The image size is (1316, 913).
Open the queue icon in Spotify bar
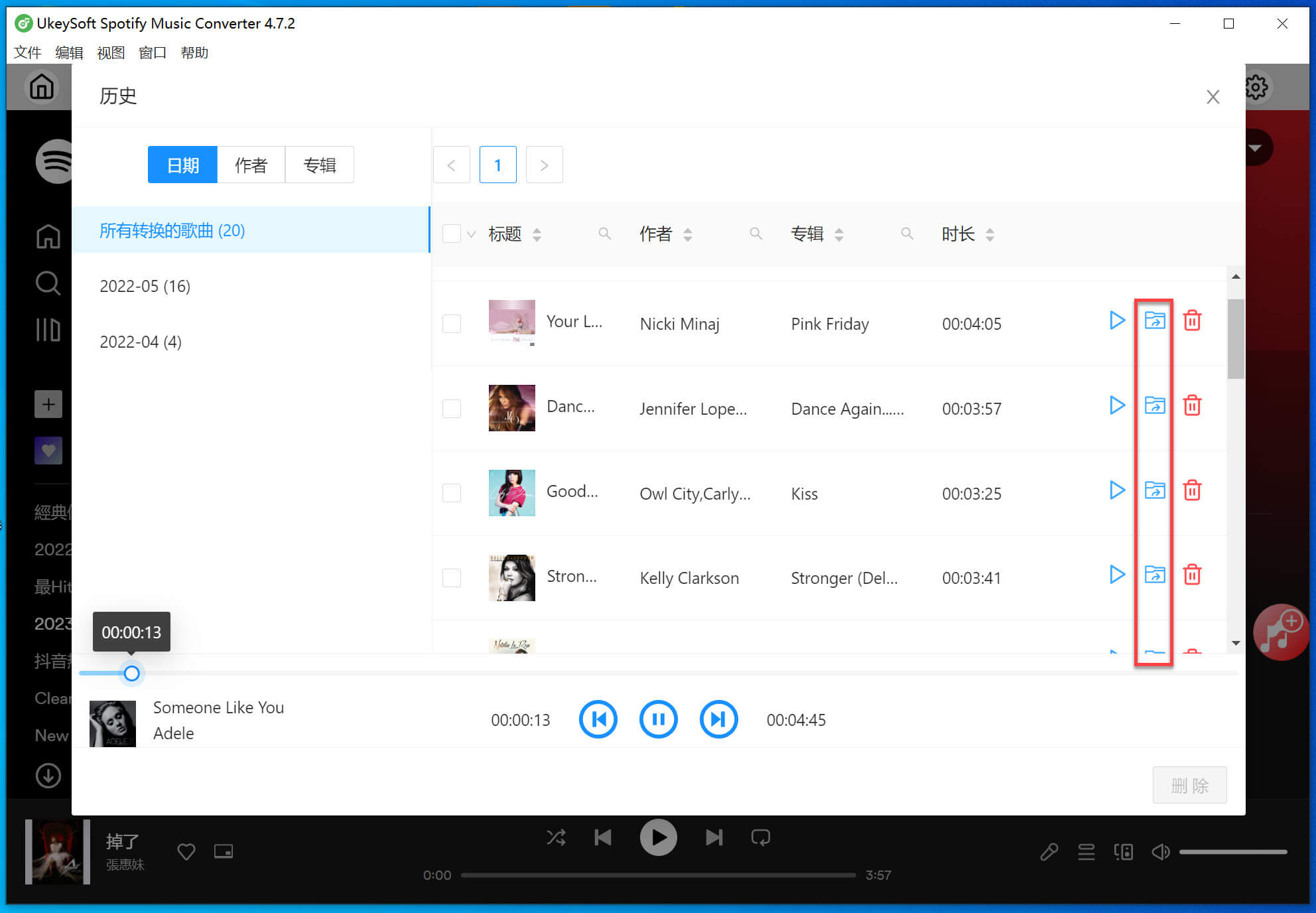pyautogui.click(x=1086, y=852)
